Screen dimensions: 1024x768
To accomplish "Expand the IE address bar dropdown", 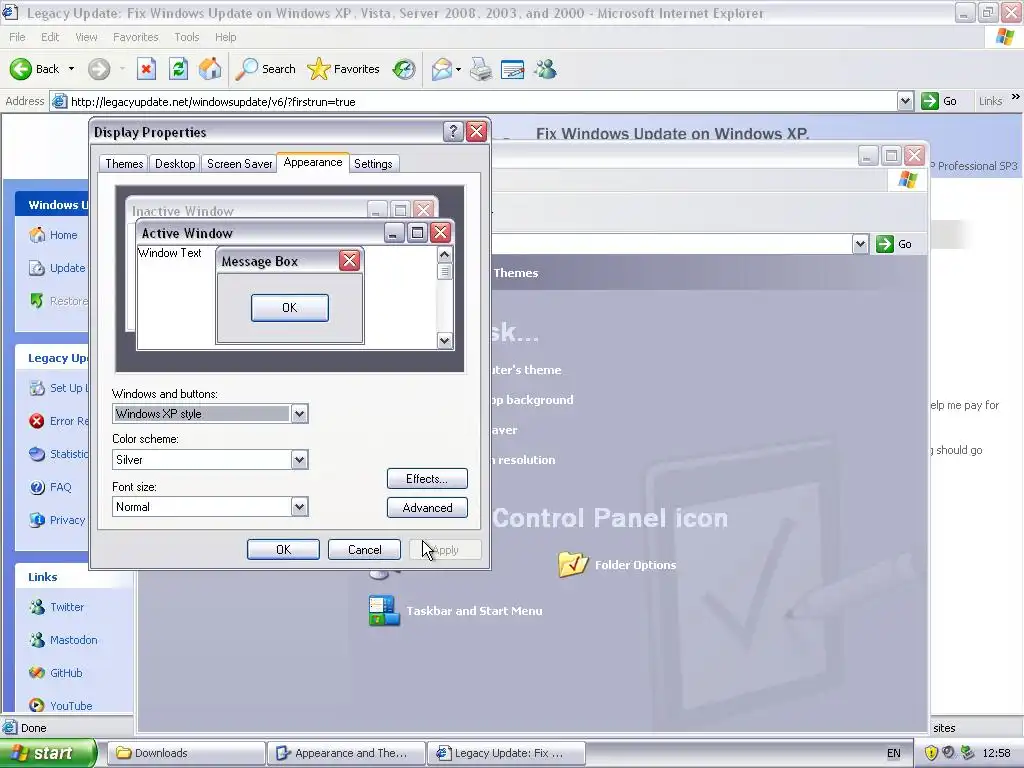I will 904,101.
